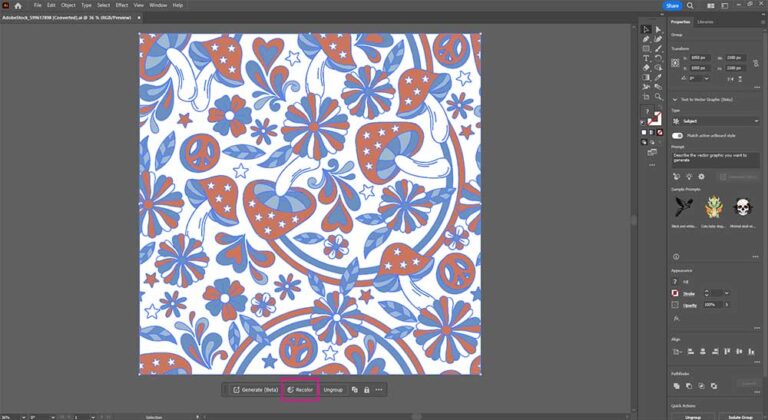The width and height of the screenshot is (768, 420).
Task: Click the Isolate Group quick action button
Action: tap(740, 416)
